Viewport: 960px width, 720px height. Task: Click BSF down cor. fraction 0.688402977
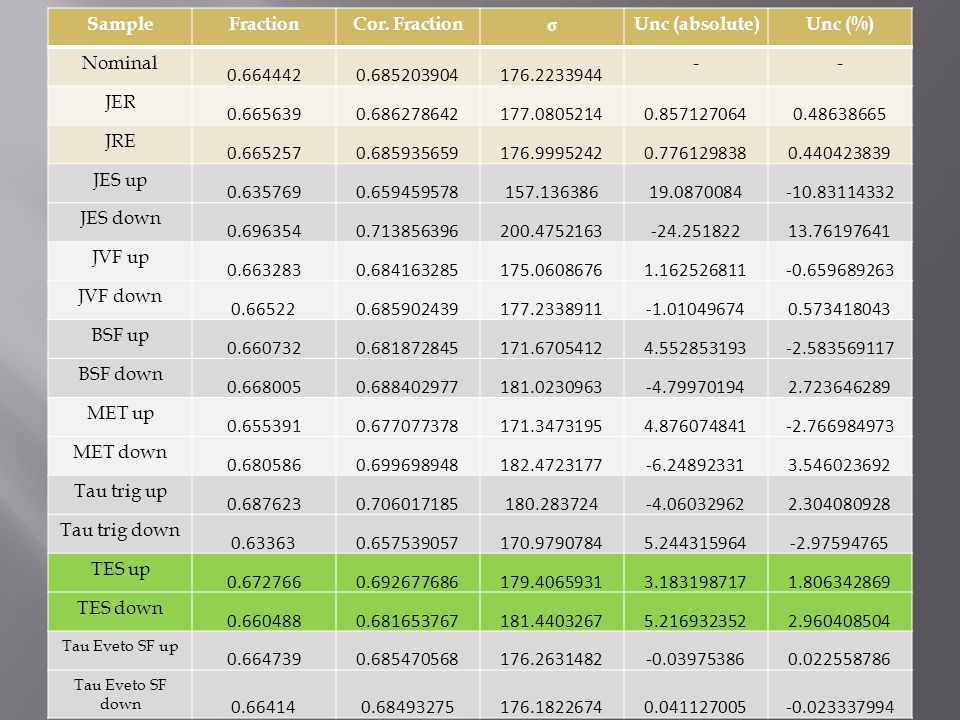tap(407, 387)
